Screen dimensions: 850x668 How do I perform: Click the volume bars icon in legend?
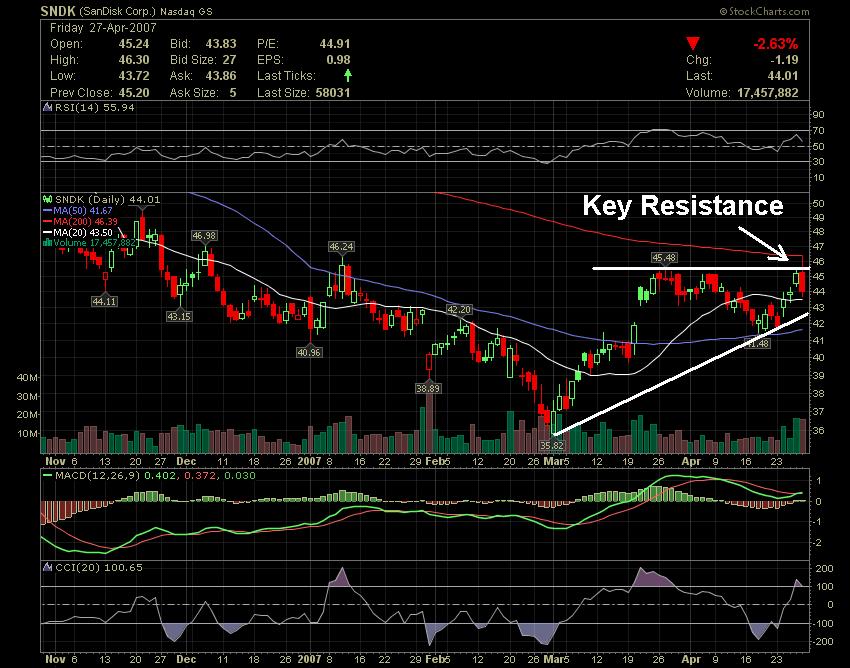pyautogui.click(x=48, y=243)
